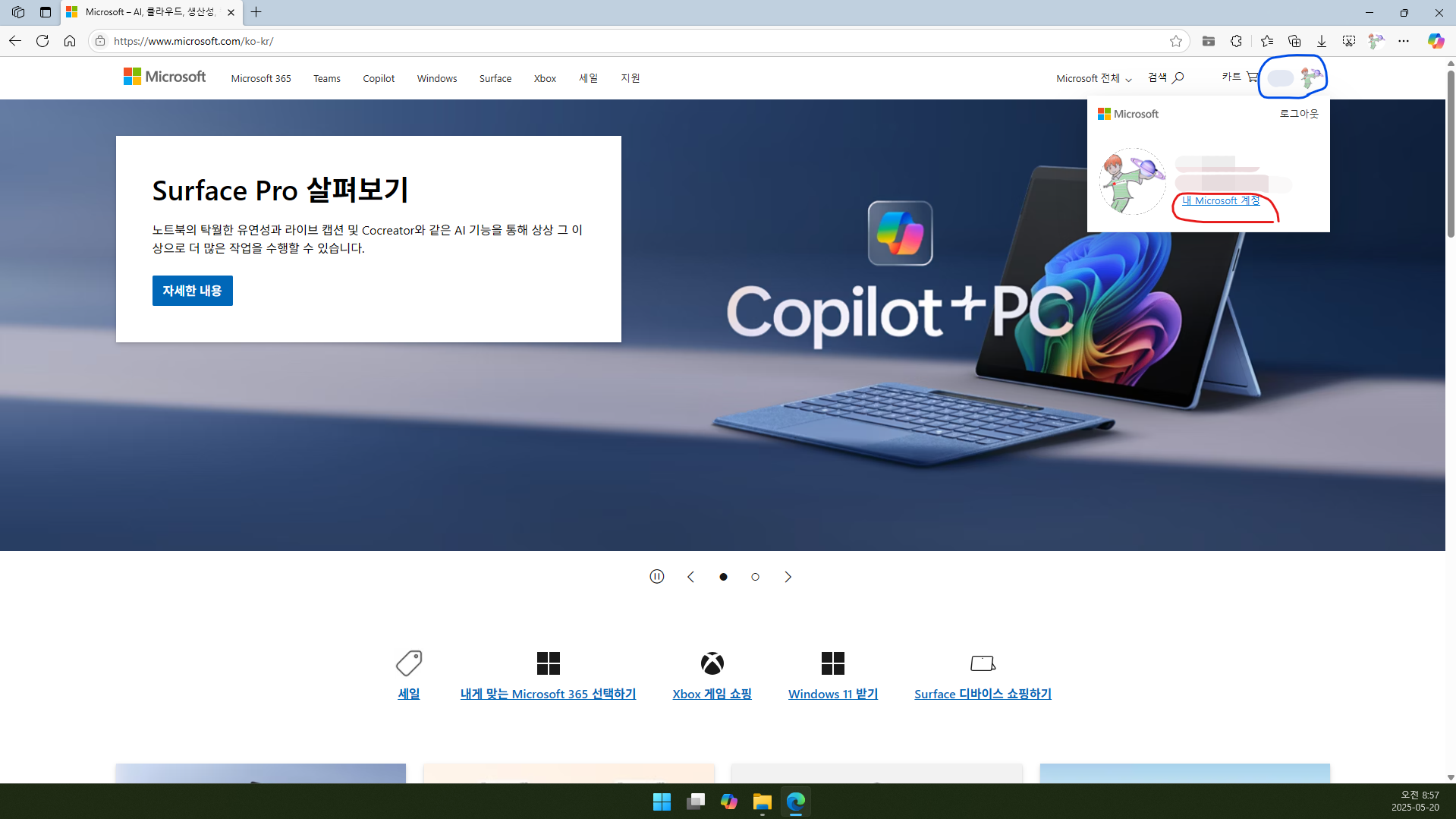
Task: Open the Collections icon
Action: pyautogui.click(x=1294, y=41)
